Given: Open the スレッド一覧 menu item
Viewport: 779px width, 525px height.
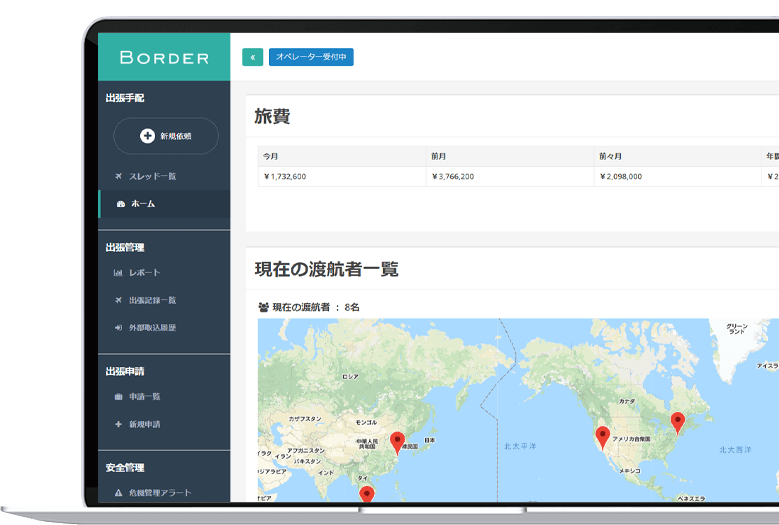Looking at the screenshot, I should point(152,176).
